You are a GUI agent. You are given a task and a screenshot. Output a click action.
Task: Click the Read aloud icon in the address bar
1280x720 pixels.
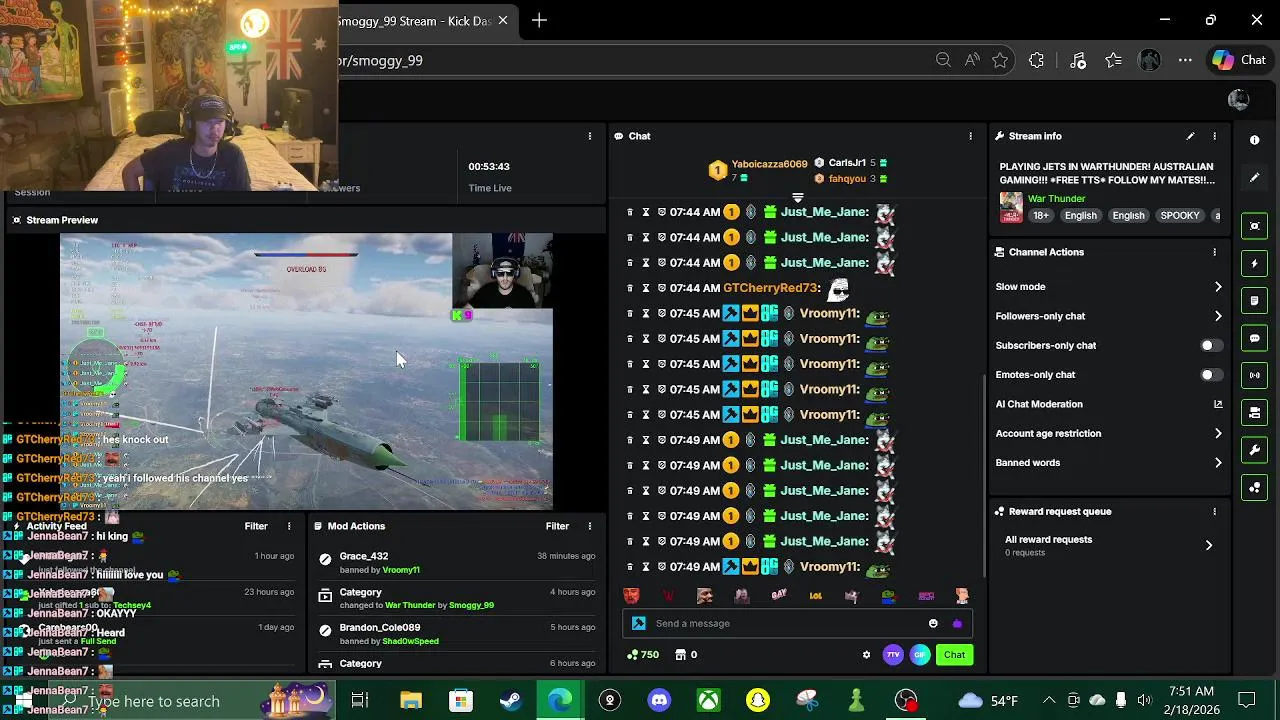[972, 60]
